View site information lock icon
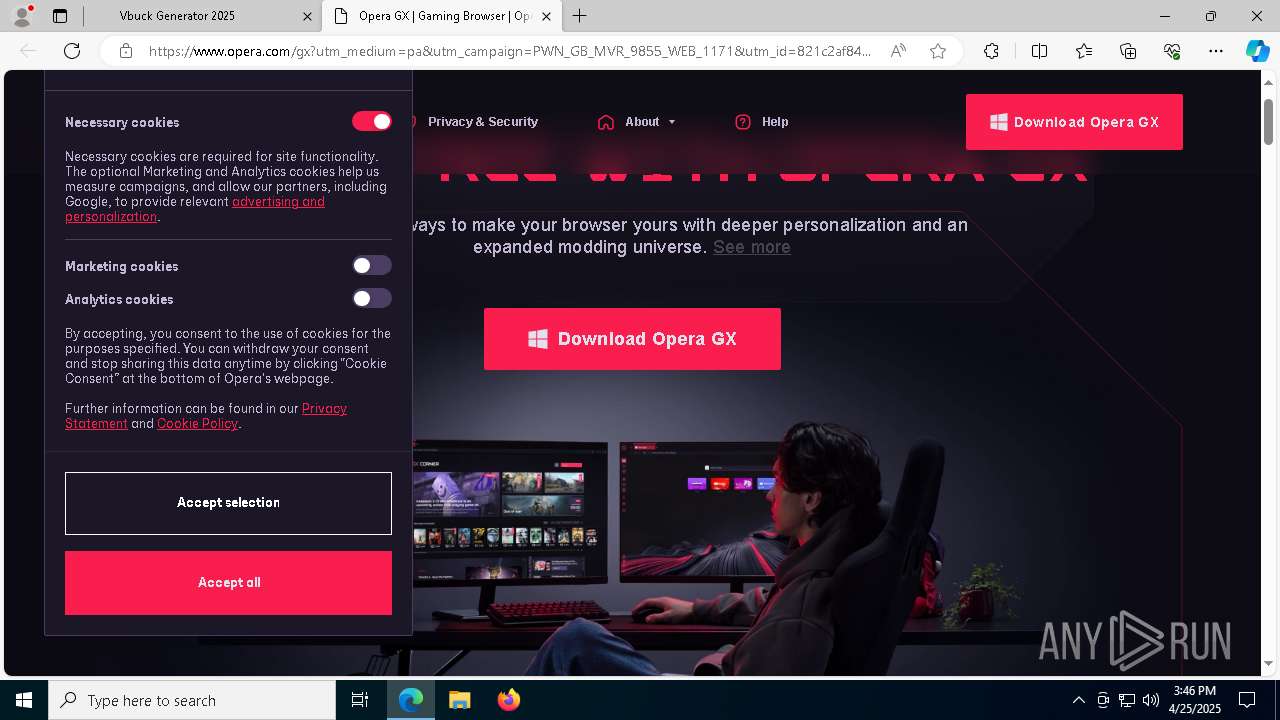Image resolution: width=1280 pixels, height=720 pixels. point(126,51)
